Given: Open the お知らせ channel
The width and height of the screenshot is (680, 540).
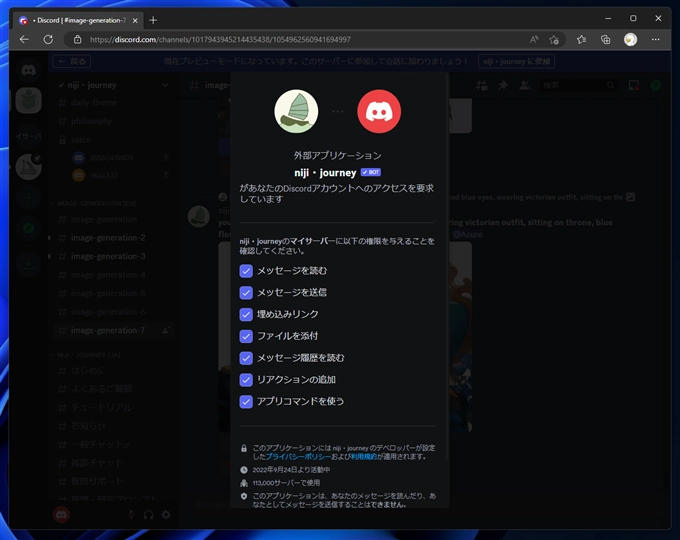Looking at the screenshot, I should coord(113,426).
